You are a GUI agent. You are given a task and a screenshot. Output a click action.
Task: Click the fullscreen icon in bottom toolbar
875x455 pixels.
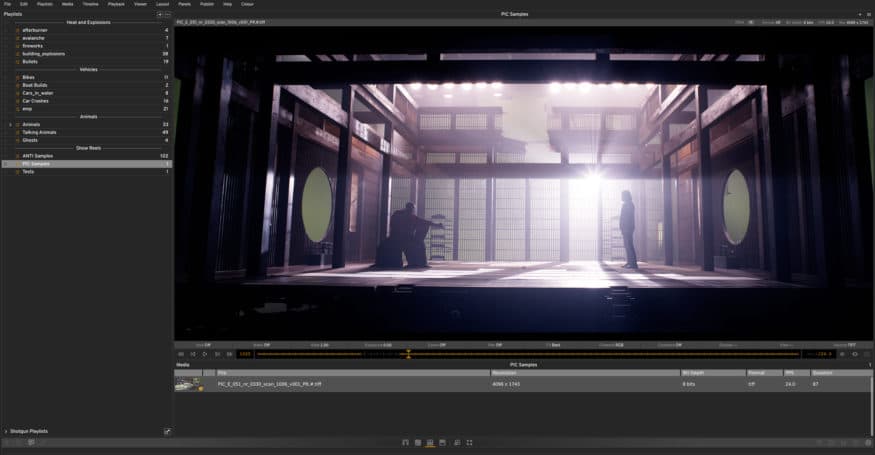pos(471,442)
